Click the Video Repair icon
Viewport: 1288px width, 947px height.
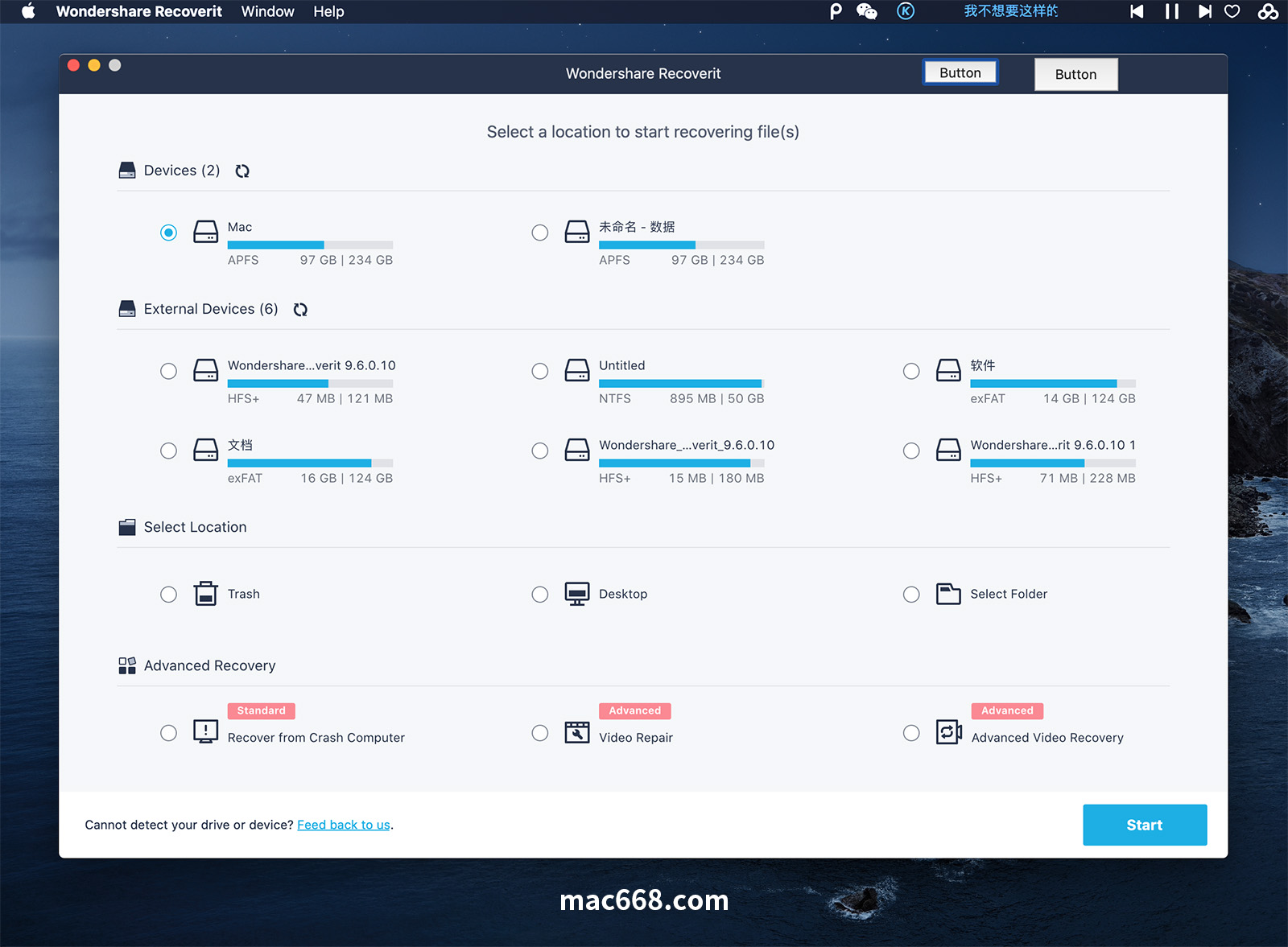click(577, 732)
